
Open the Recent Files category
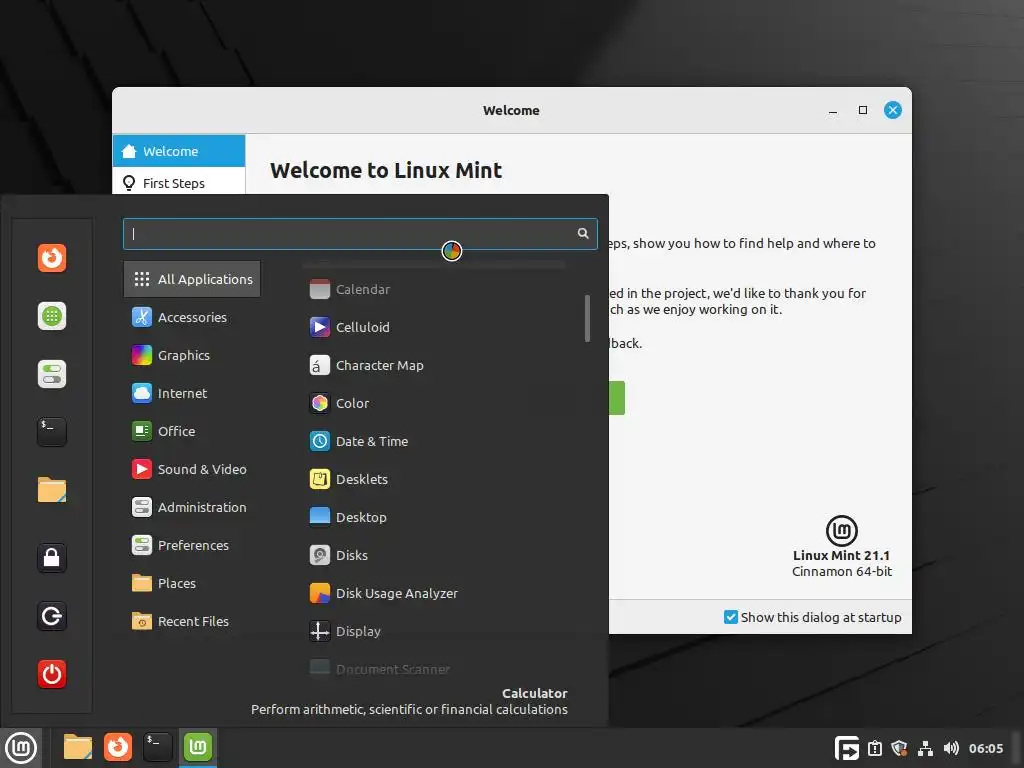point(192,621)
